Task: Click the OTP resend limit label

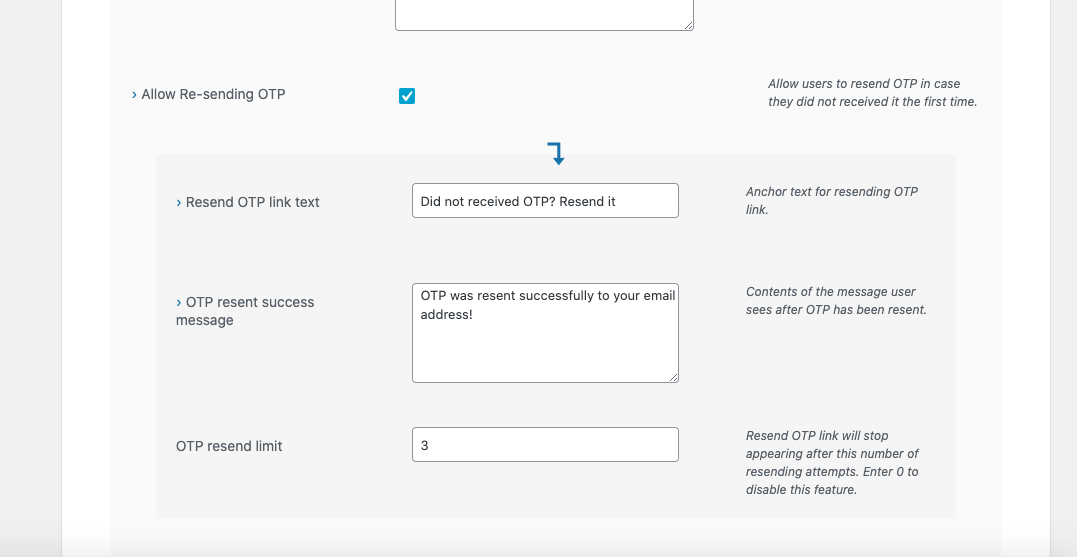Action: point(229,446)
